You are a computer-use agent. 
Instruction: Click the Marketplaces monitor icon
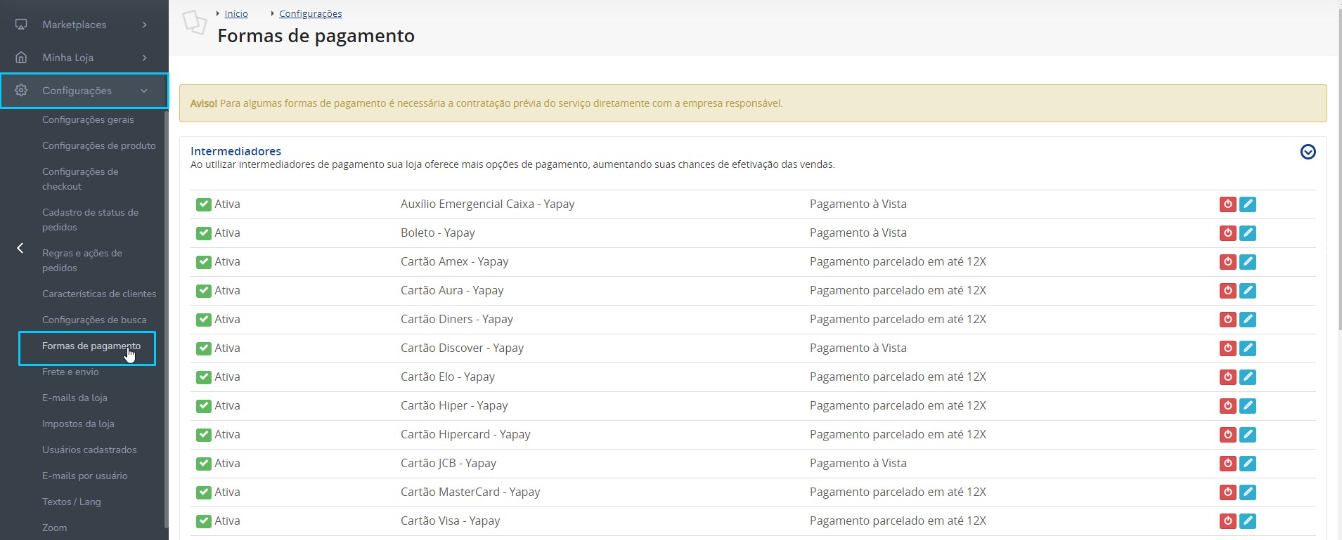21,24
